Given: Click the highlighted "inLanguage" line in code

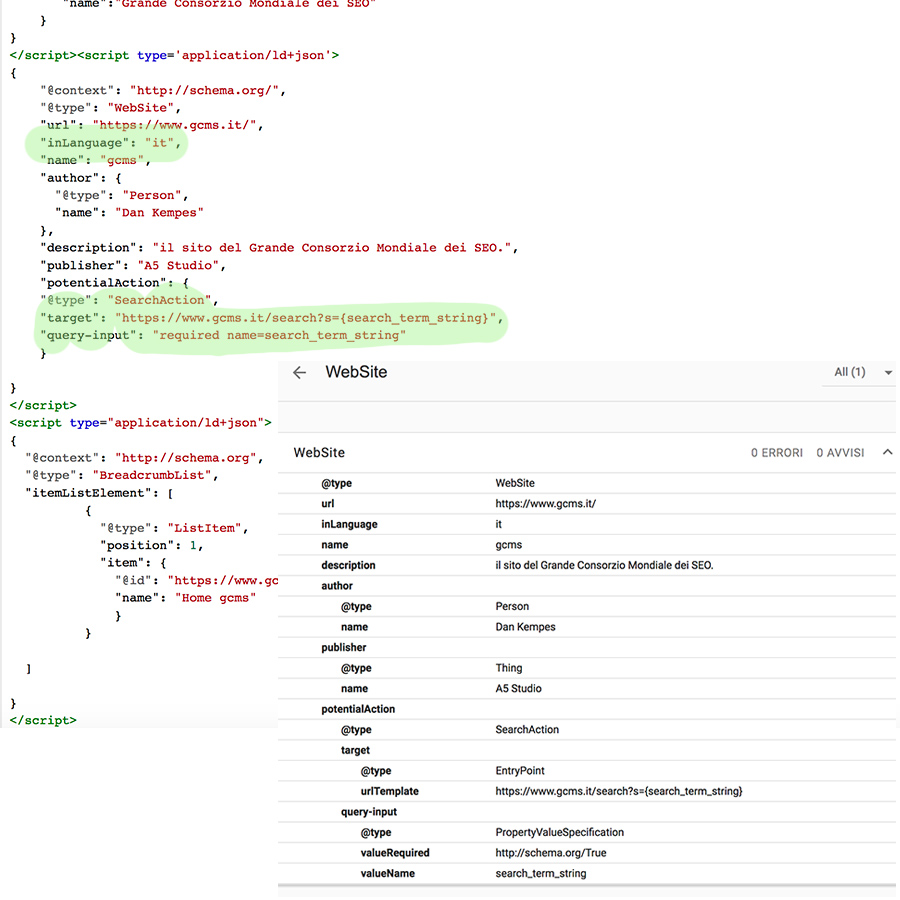Looking at the screenshot, I should (110, 143).
